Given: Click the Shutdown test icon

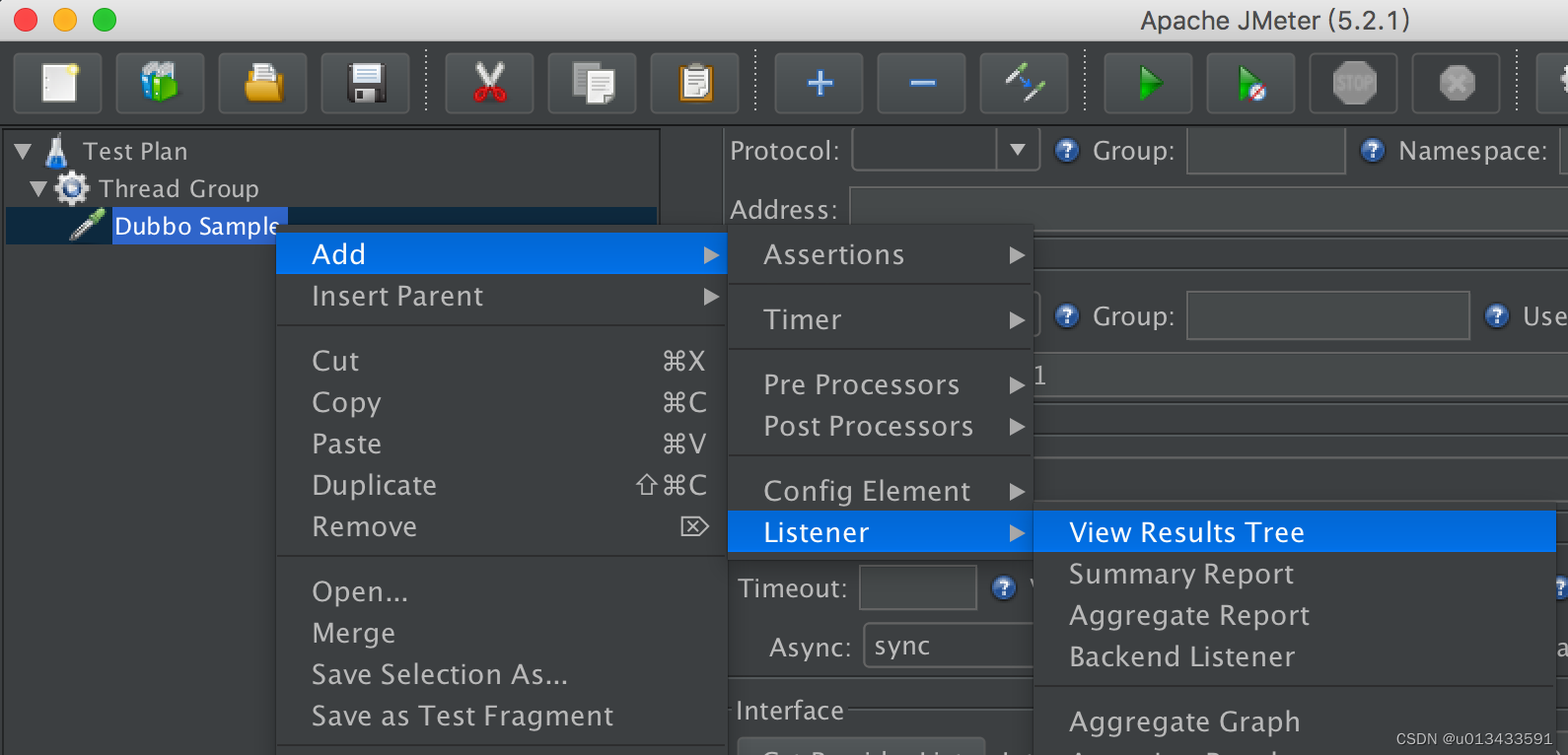Looking at the screenshot, I should (1457, 84).
